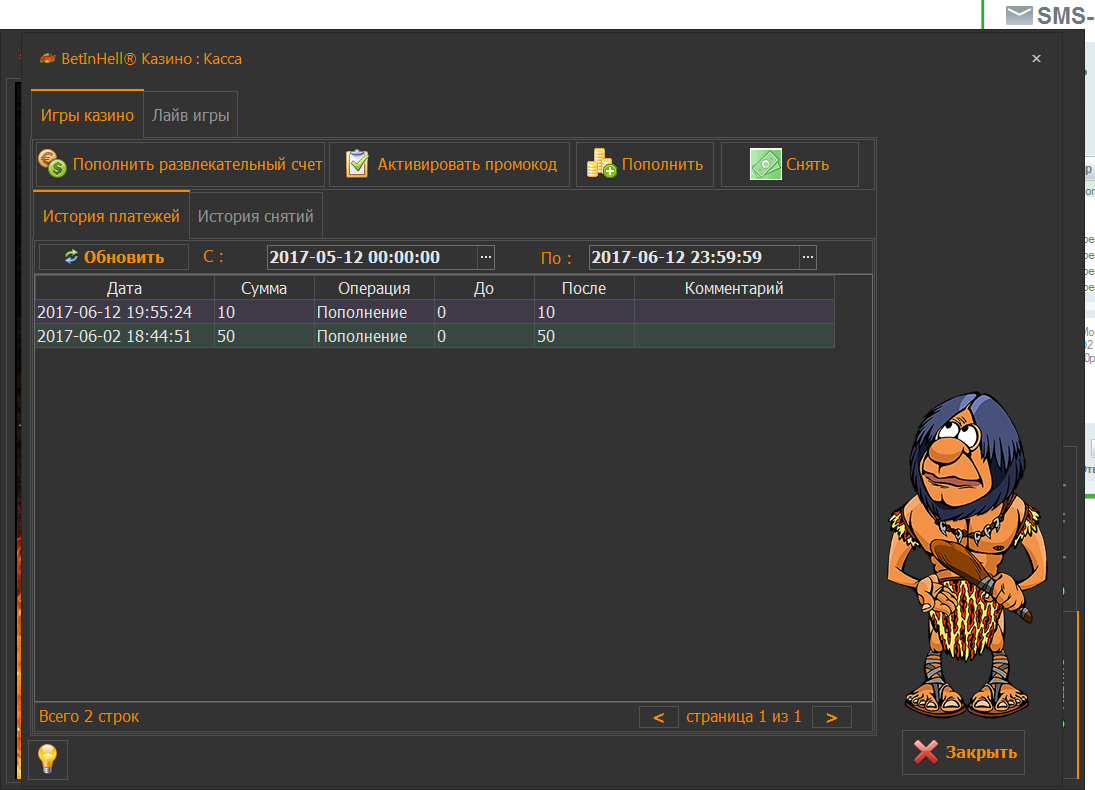Click the coin icon for entertainment account top-up
This screenshot has height=790, width=1095.
52,164
